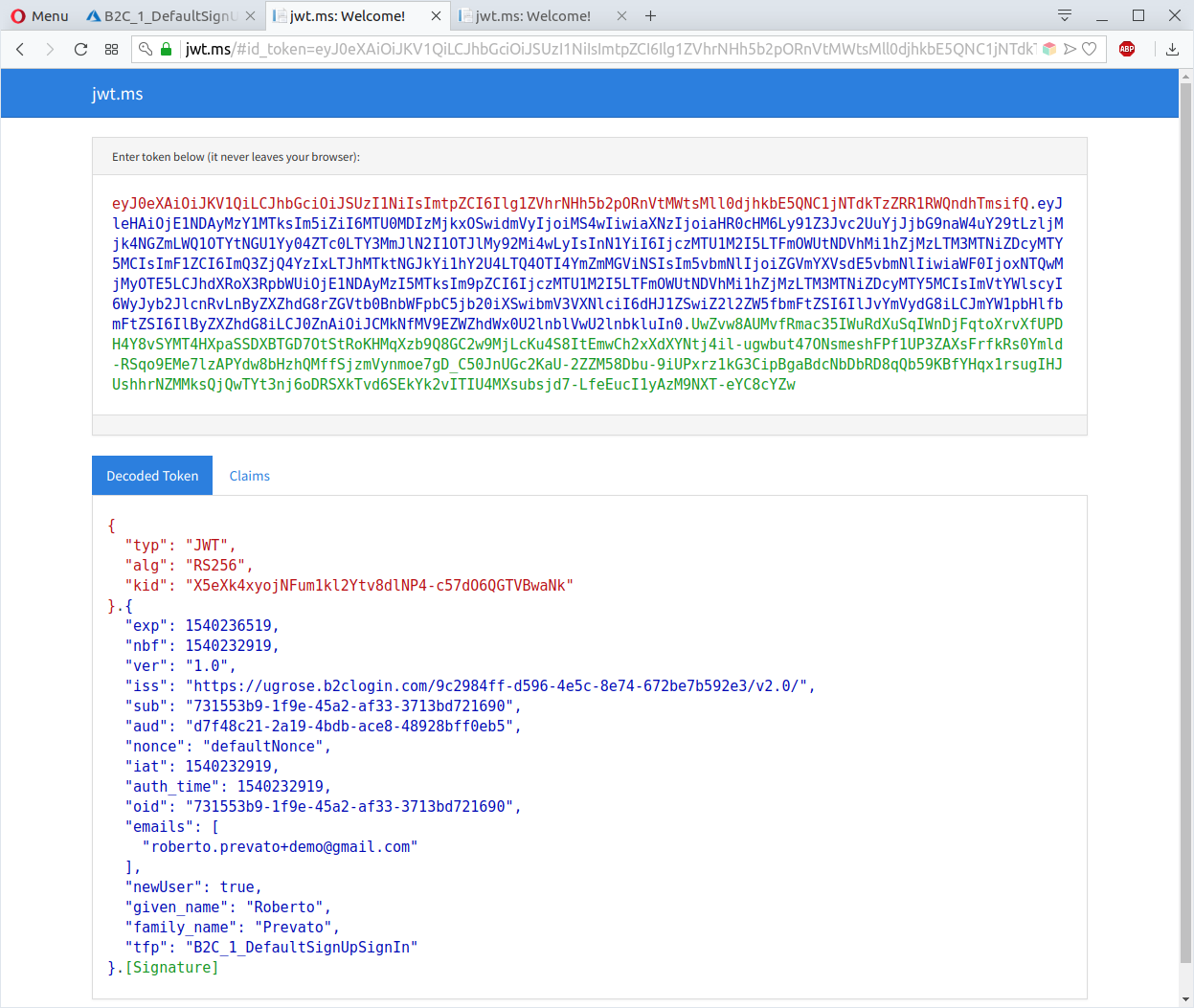Click the "family_name" value Prevato
The height and width of the screenshot is (1008, 1194).
click(x=293, y=927)
